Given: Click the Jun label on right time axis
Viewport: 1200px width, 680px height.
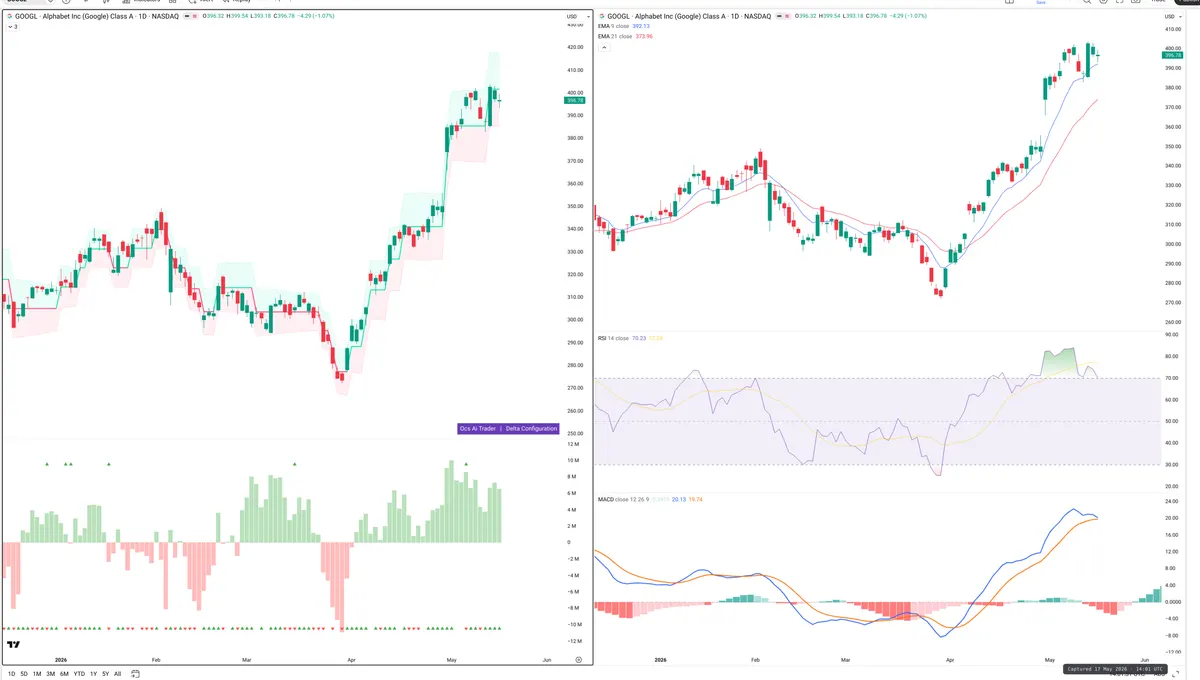Looking at the screenshot, I should pos(1144,660).
